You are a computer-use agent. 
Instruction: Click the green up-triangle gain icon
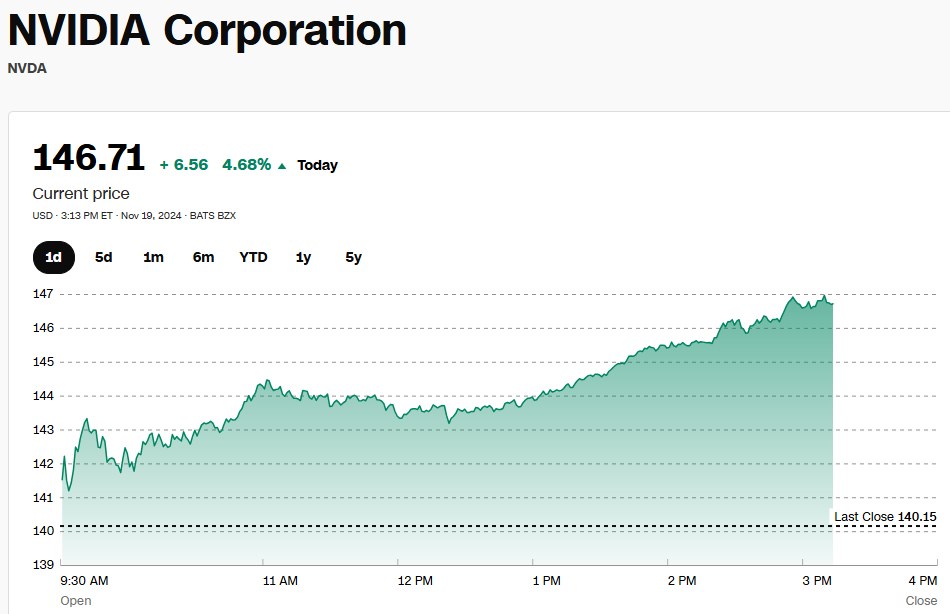[282, 165]
